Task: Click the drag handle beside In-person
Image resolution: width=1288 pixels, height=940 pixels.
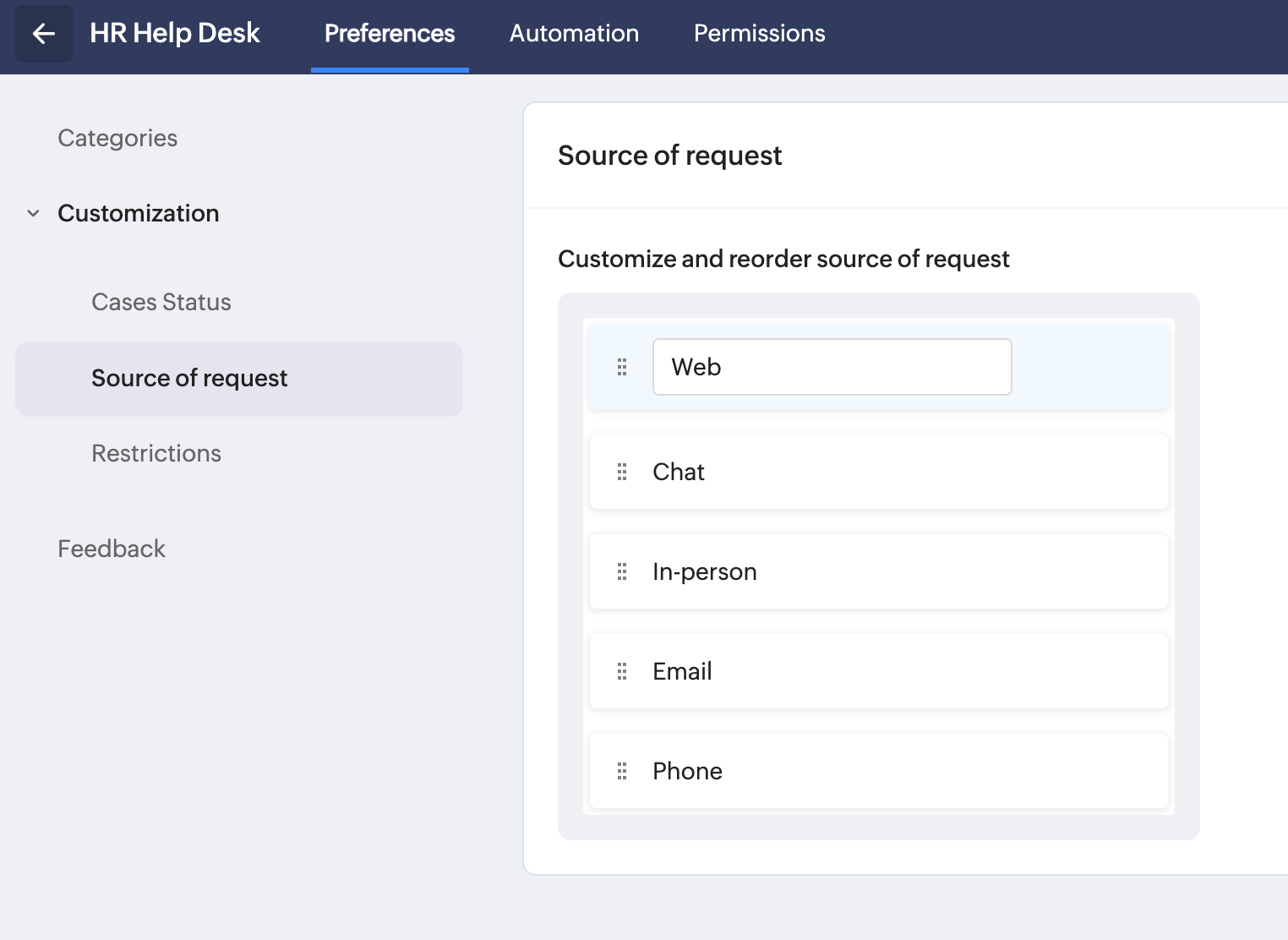Action: [x=622, y=571]
